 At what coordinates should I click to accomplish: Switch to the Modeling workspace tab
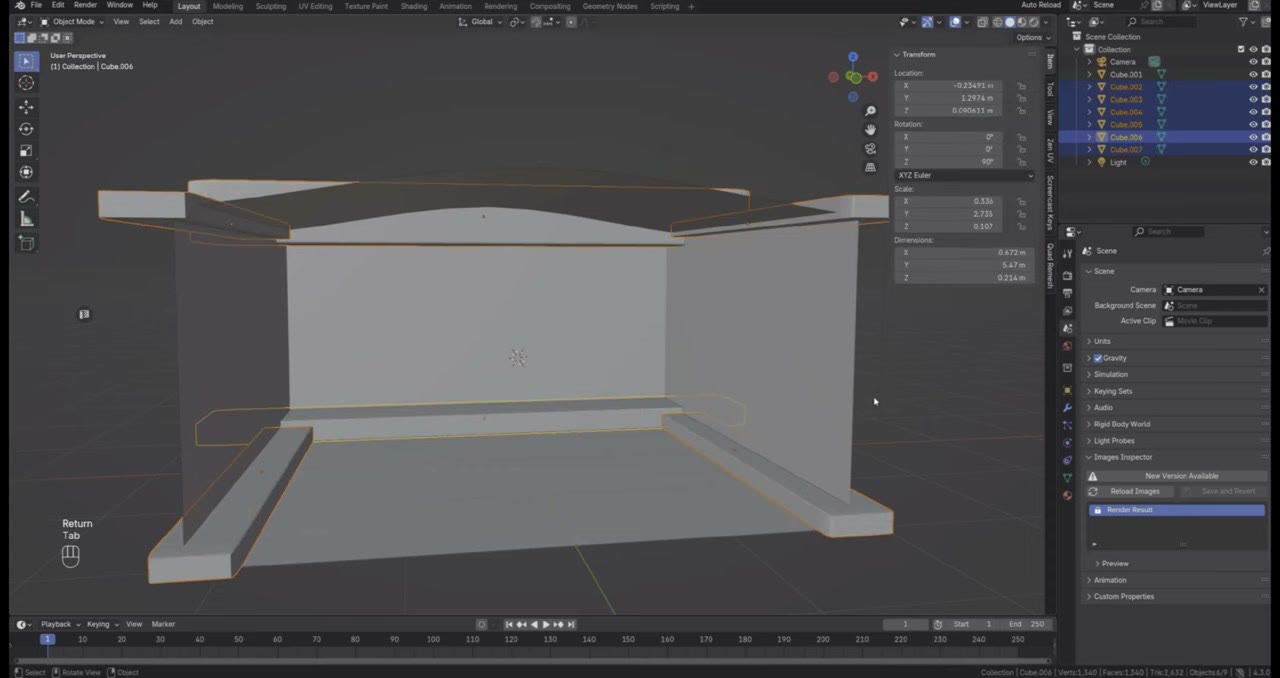(x=227, y=6)
